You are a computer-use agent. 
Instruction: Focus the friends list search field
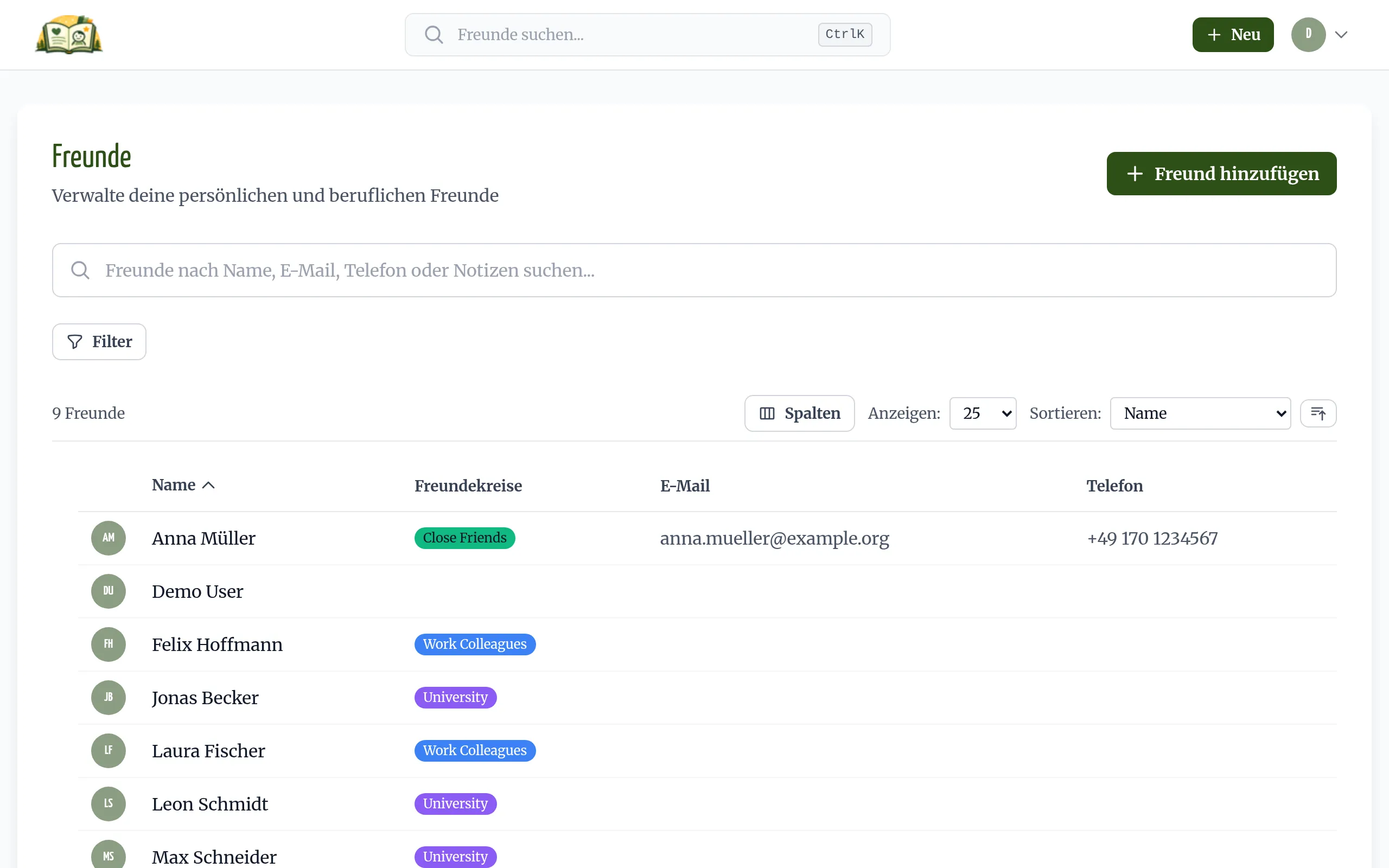pos(694,270)
